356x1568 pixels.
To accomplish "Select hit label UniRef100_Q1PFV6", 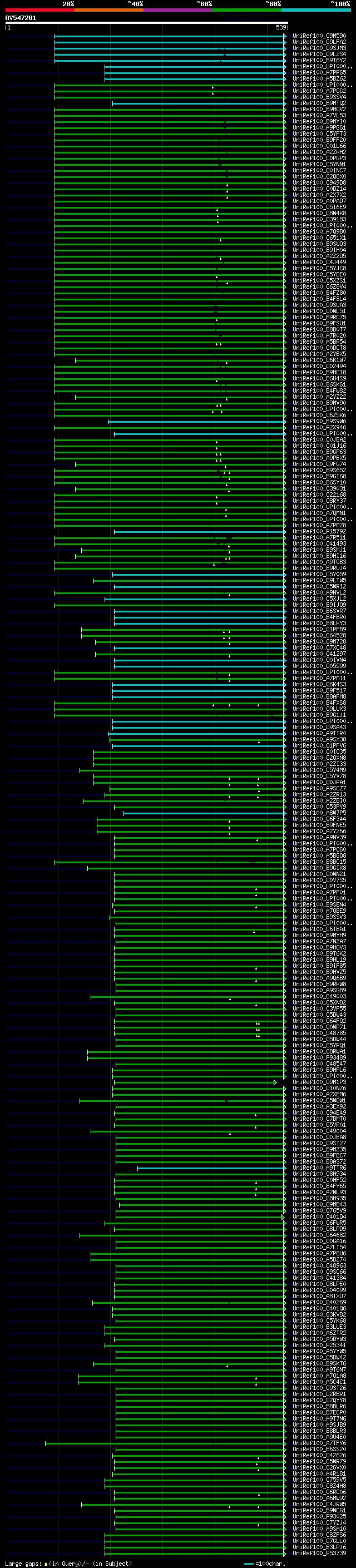I will (x=319, y=746).
